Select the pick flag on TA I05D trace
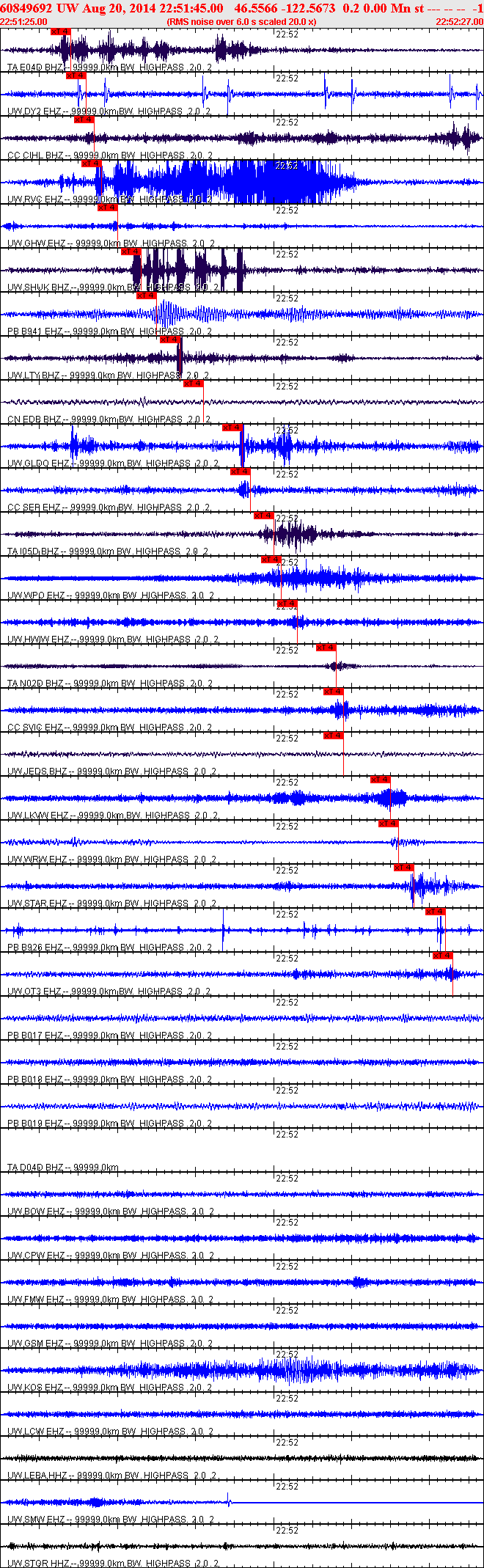 click(263, 516)
